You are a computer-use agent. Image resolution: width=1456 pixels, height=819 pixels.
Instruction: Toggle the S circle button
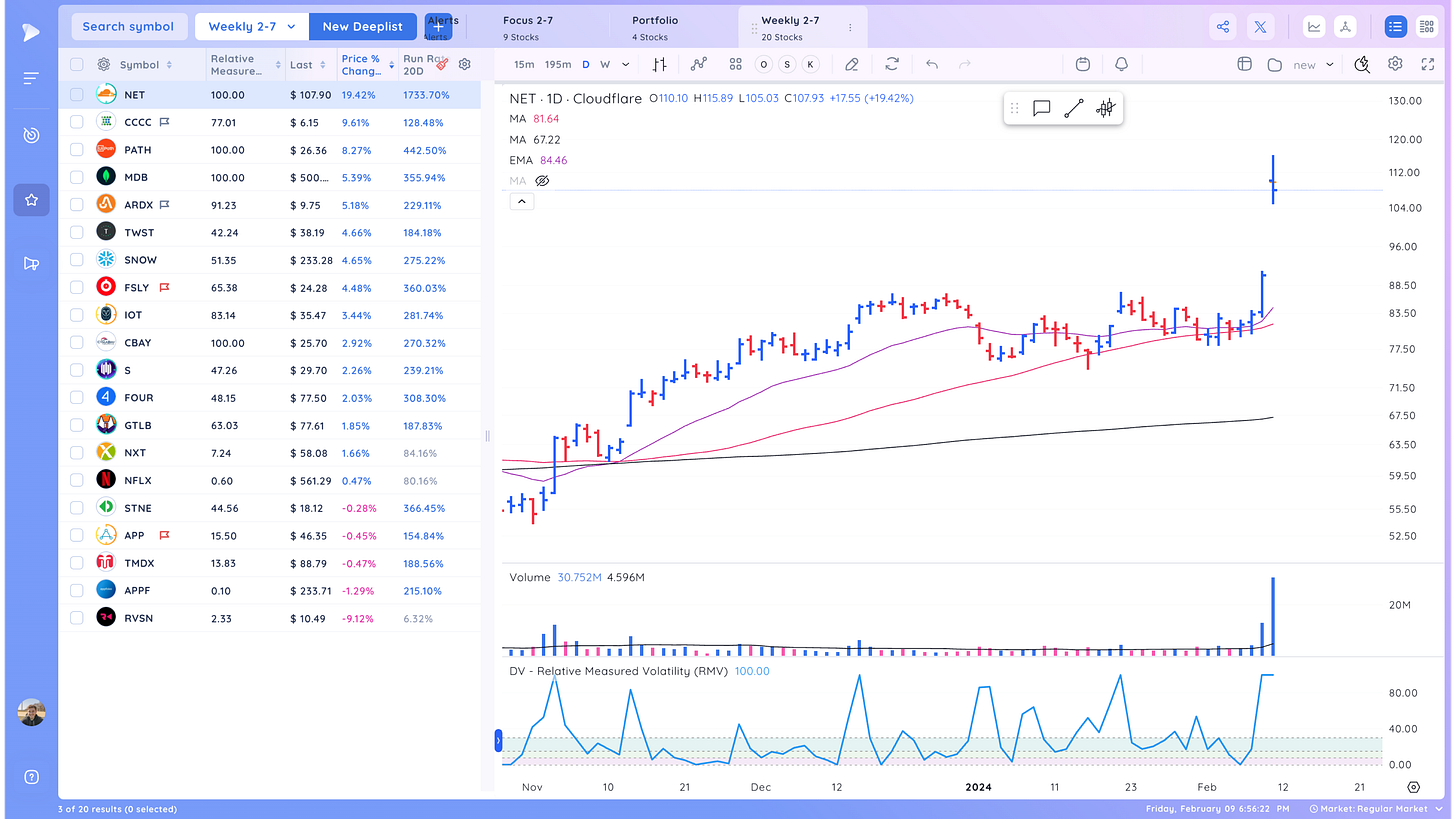(787, 64)
